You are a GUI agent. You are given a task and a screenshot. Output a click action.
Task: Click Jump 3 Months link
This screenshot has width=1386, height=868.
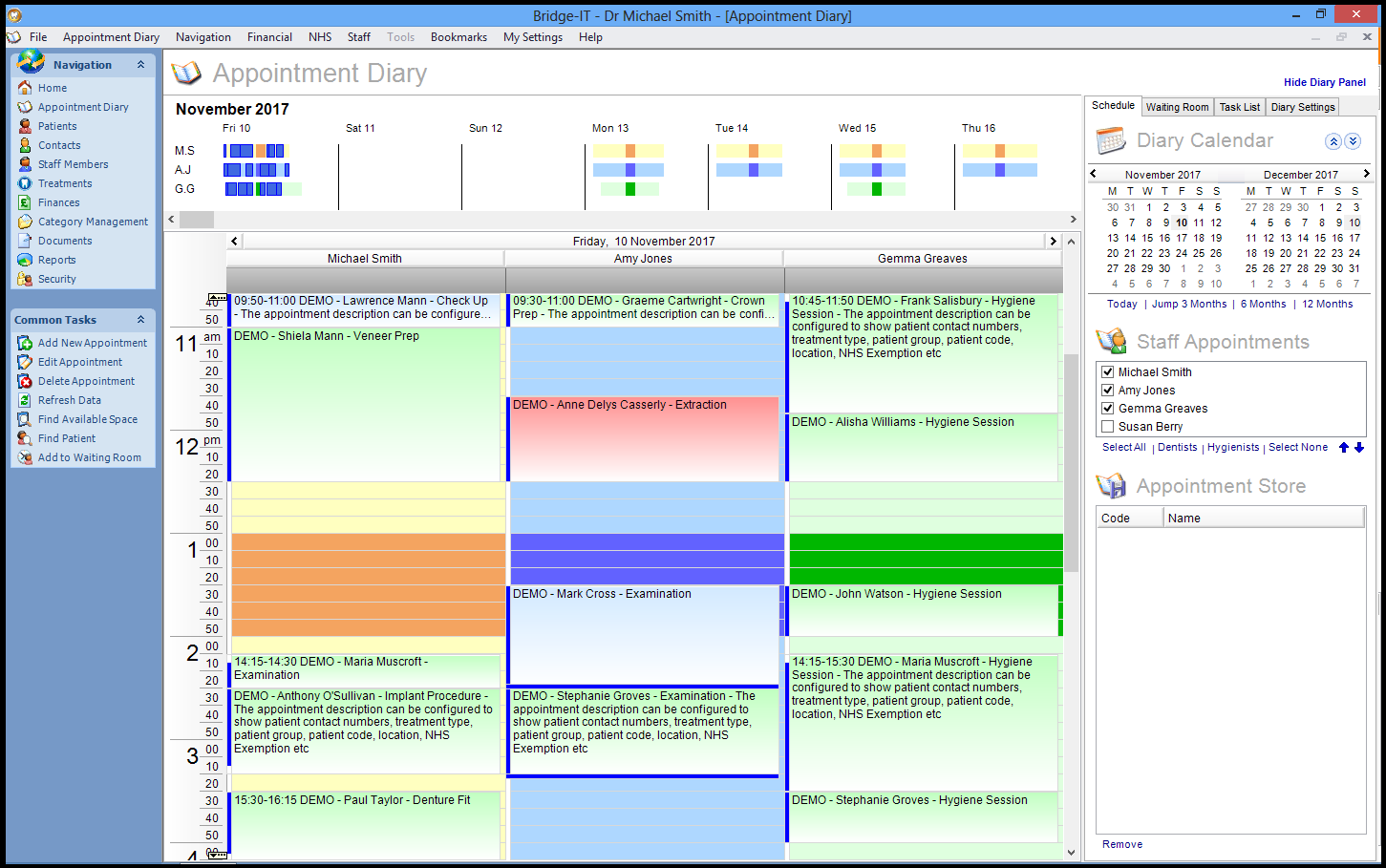pyautogui.click(x=1189, y=304)
